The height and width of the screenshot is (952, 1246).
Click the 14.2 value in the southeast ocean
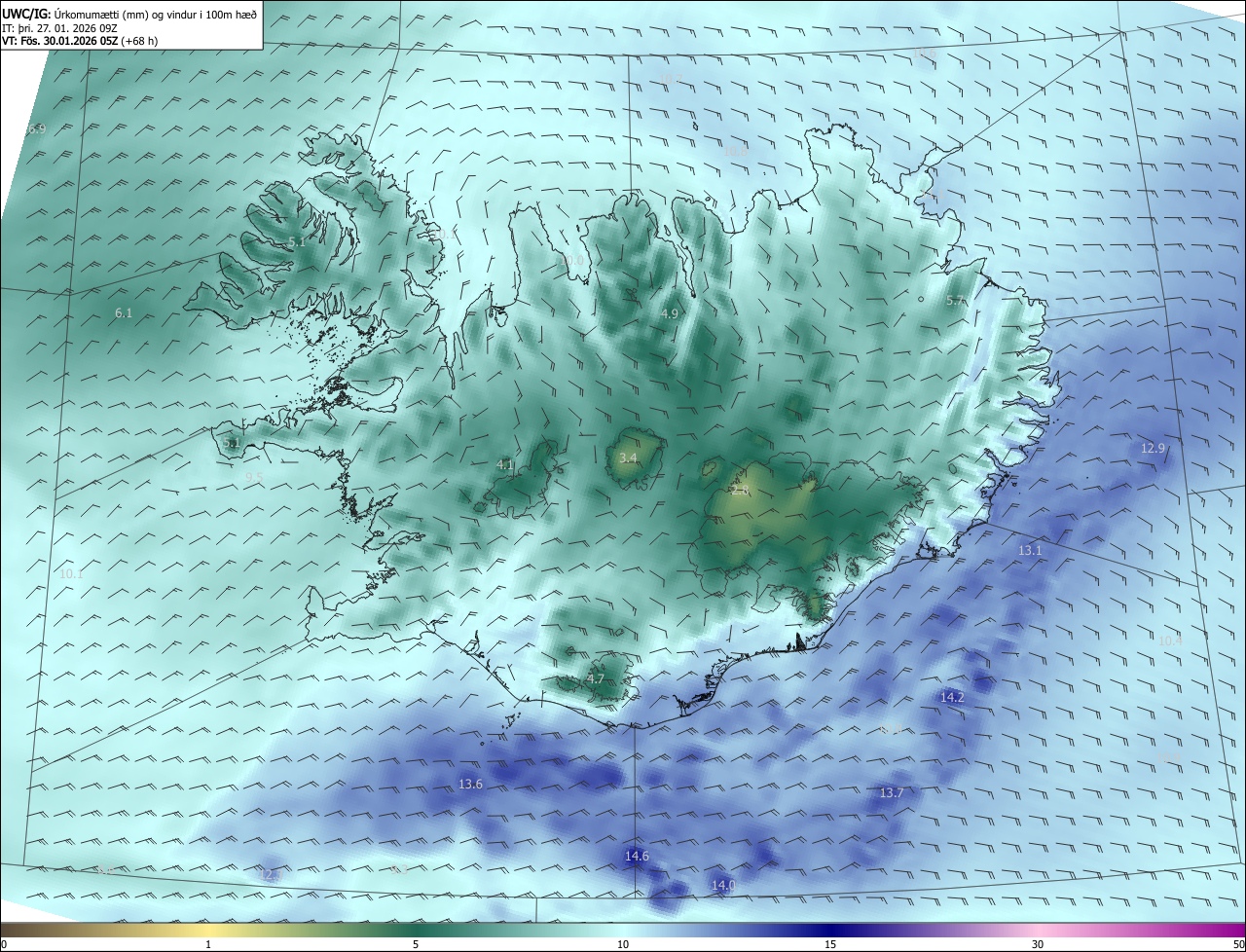point(952,697)
